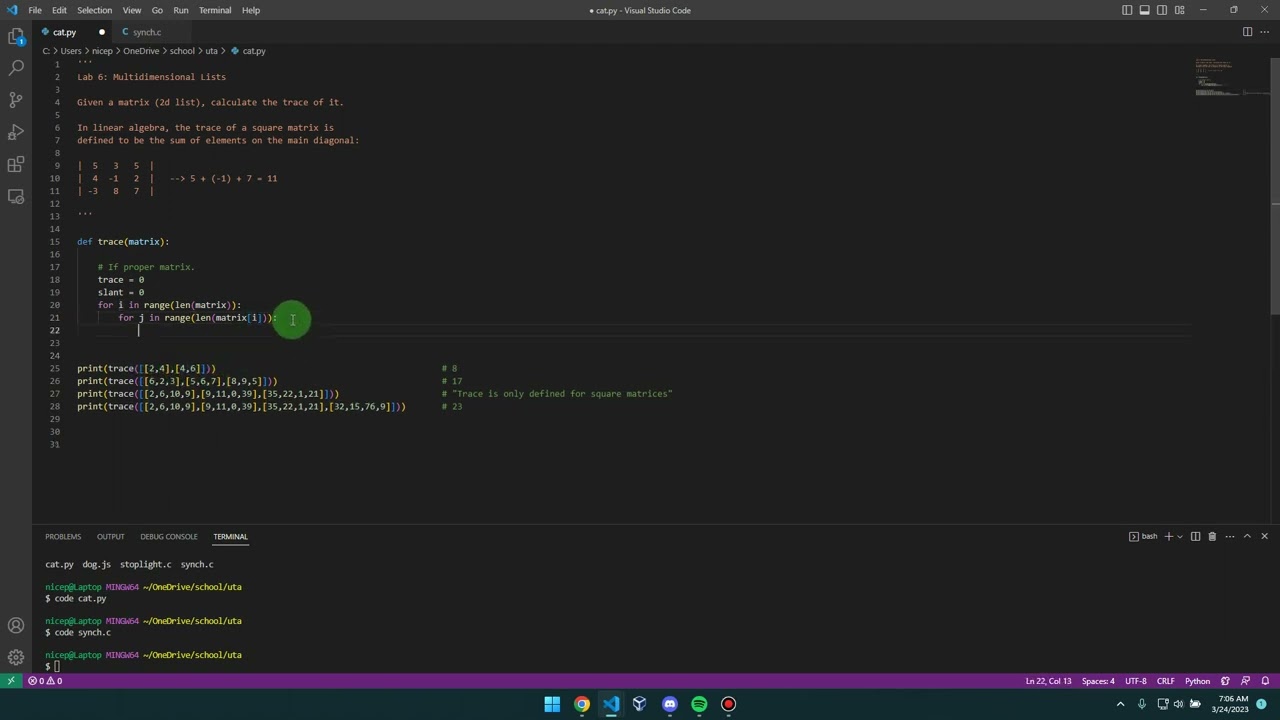Open the Source Control view
Image resolution: width=1280 pixels, height=720 pixels.
[16, 100]
